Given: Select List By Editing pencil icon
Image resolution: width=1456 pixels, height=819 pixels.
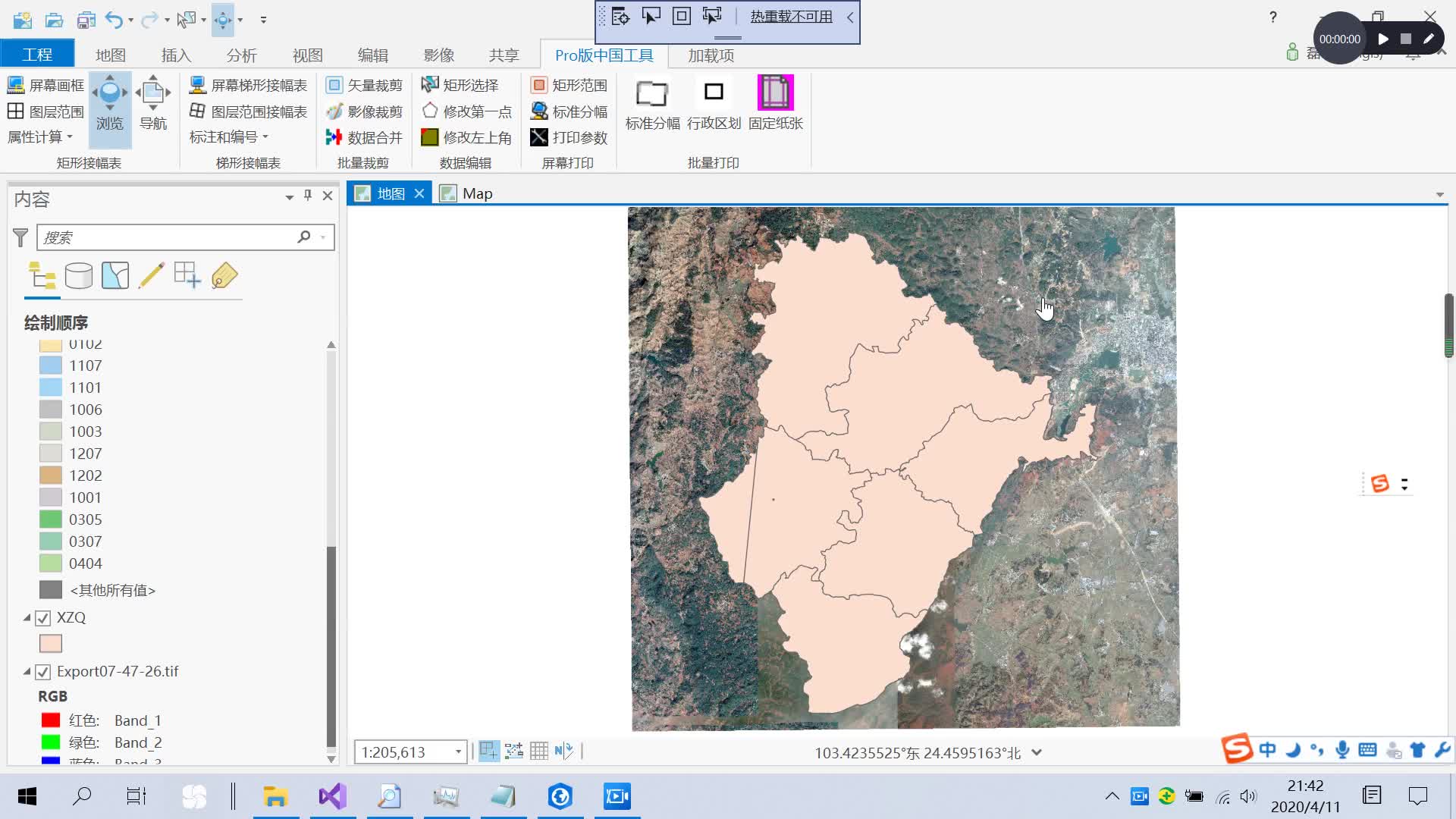Looking at the screenshot, I should [151, 275].
